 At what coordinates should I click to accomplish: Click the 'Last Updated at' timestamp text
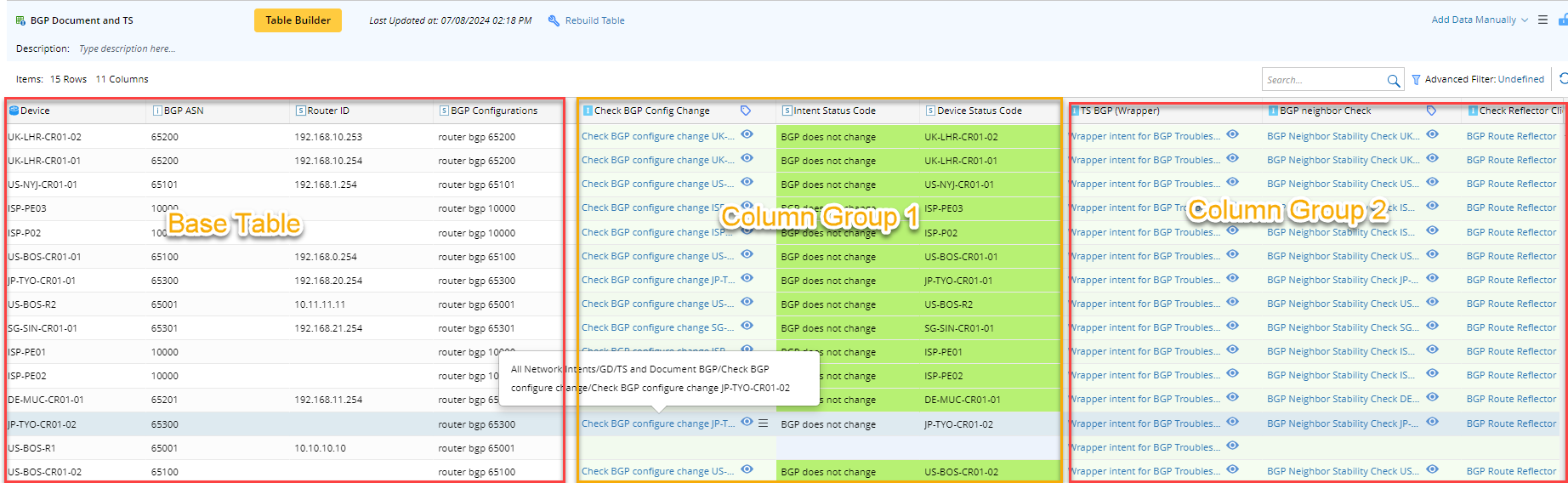coord(451,20)
